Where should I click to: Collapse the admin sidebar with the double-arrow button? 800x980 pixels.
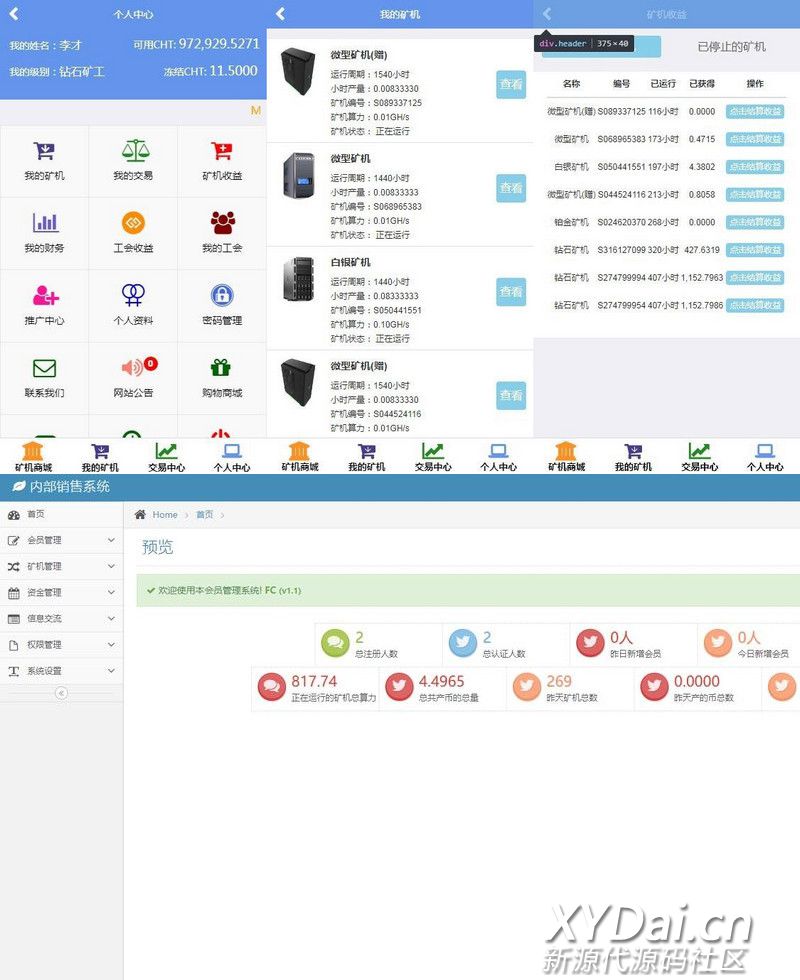[61, 693]
